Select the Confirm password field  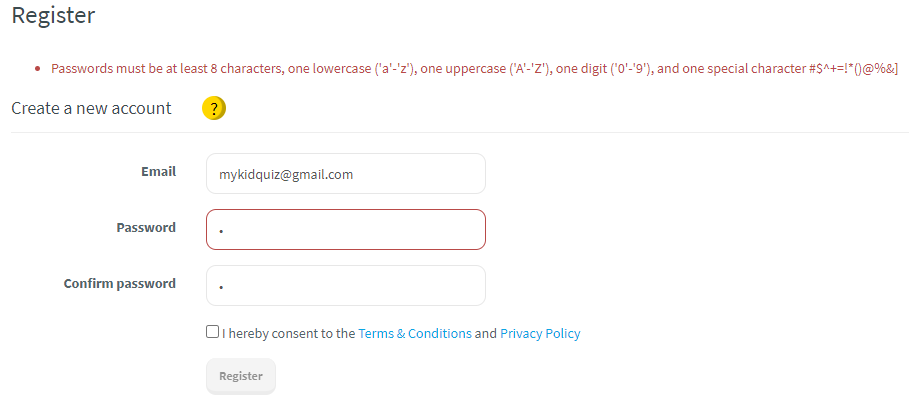345,285
